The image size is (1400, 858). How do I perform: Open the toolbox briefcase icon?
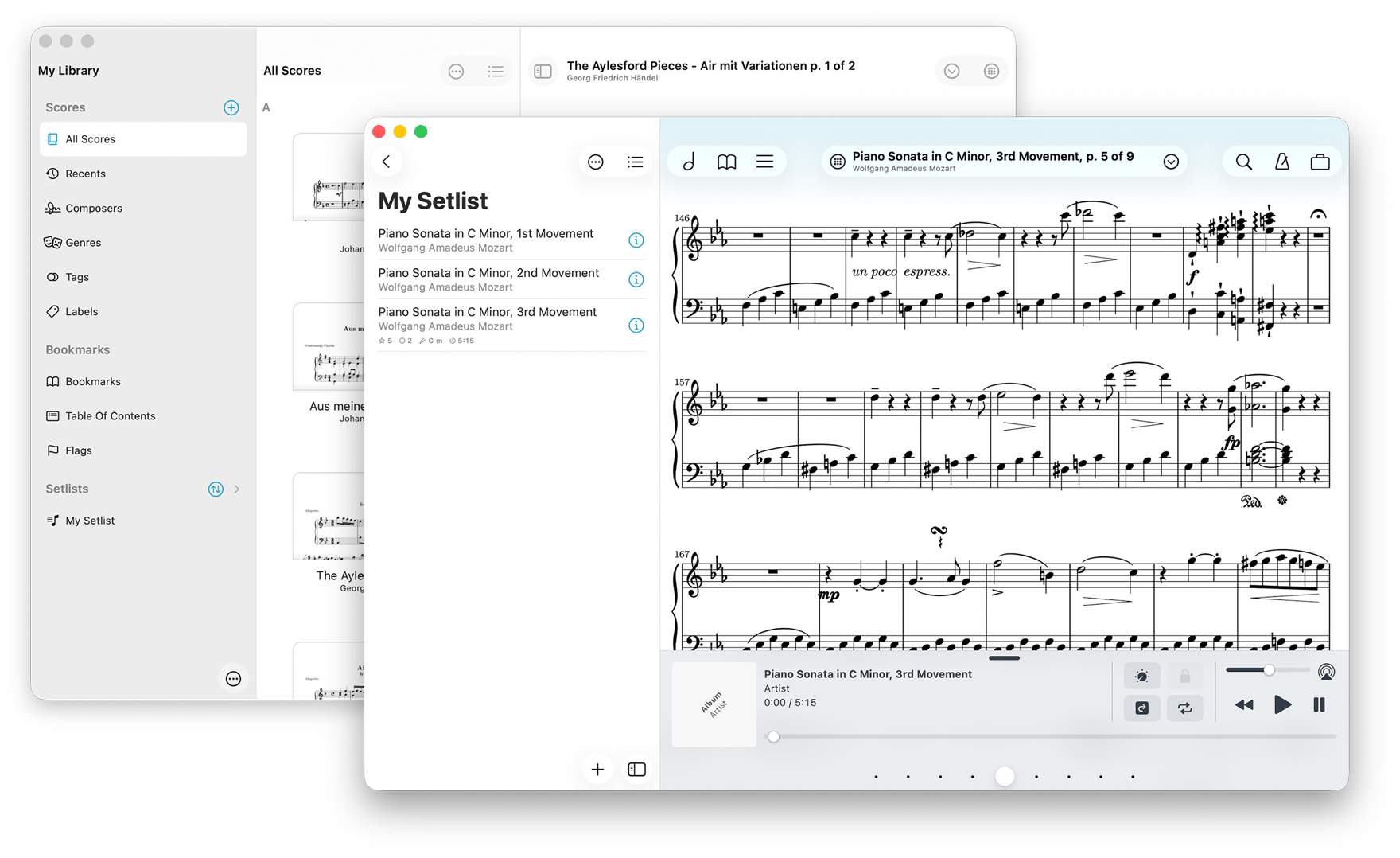point(1320,162)
